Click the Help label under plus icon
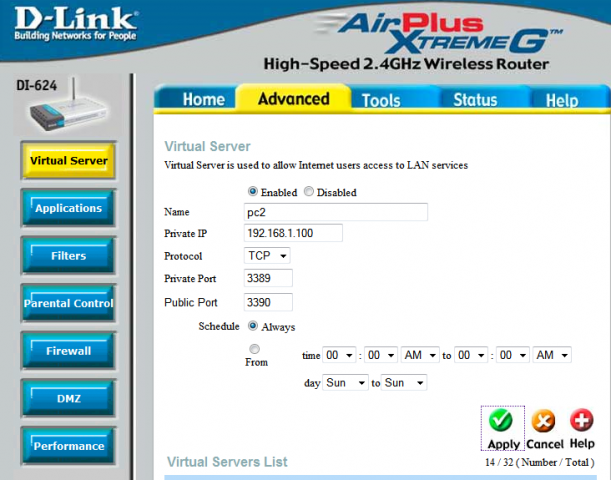 coord(582,443)
